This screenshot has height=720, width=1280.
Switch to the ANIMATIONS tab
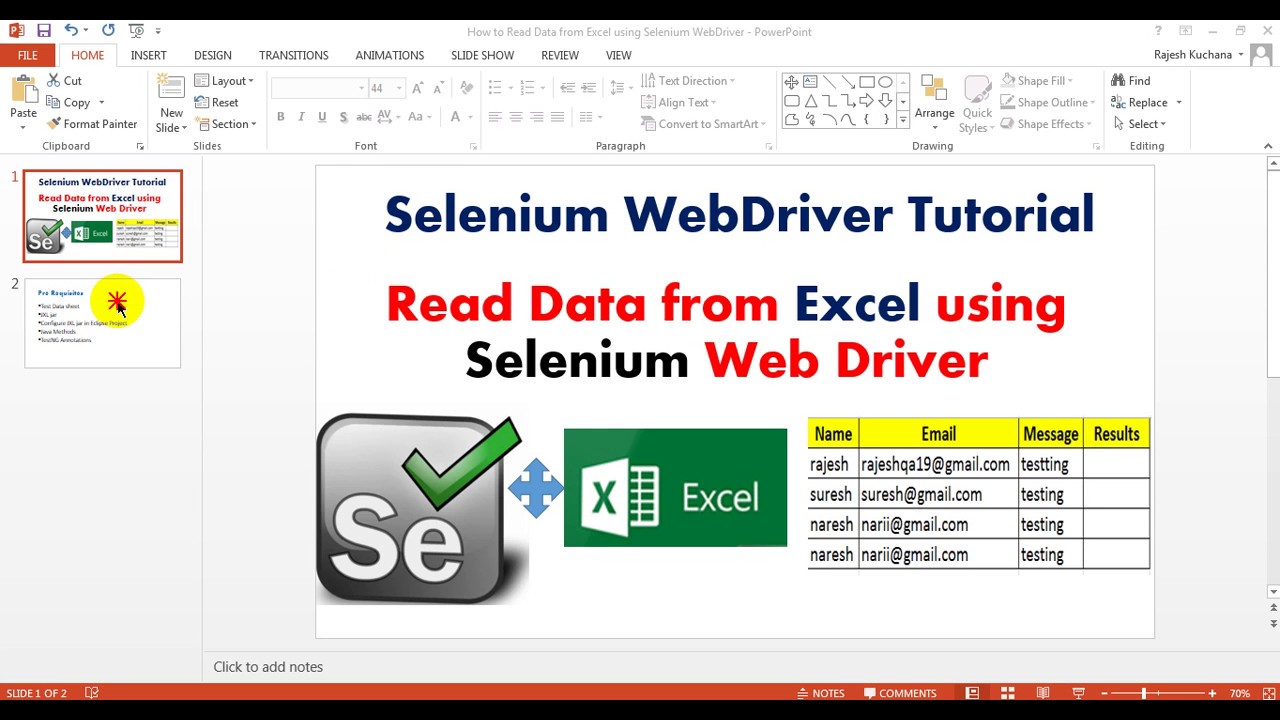390,56
